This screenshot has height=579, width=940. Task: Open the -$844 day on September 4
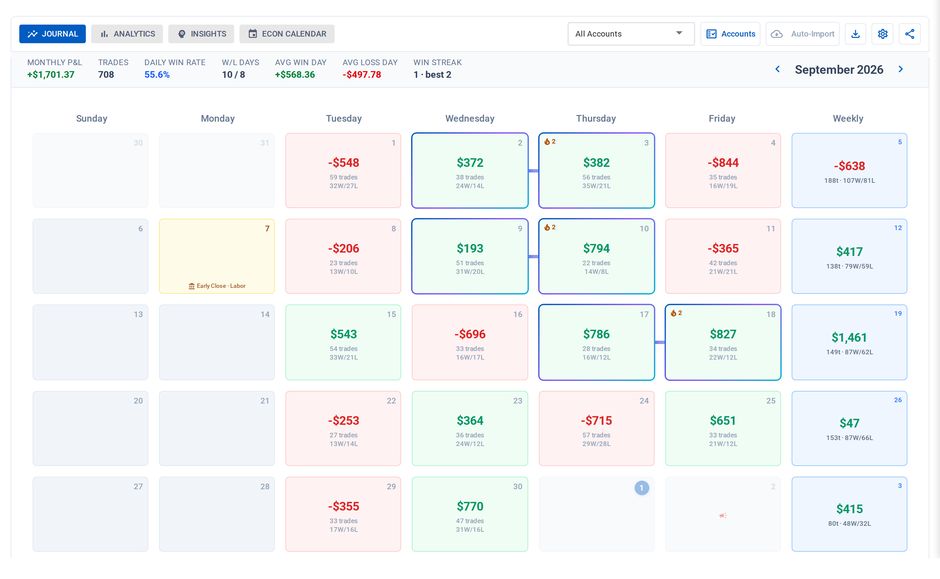click(x=723, y=171)
